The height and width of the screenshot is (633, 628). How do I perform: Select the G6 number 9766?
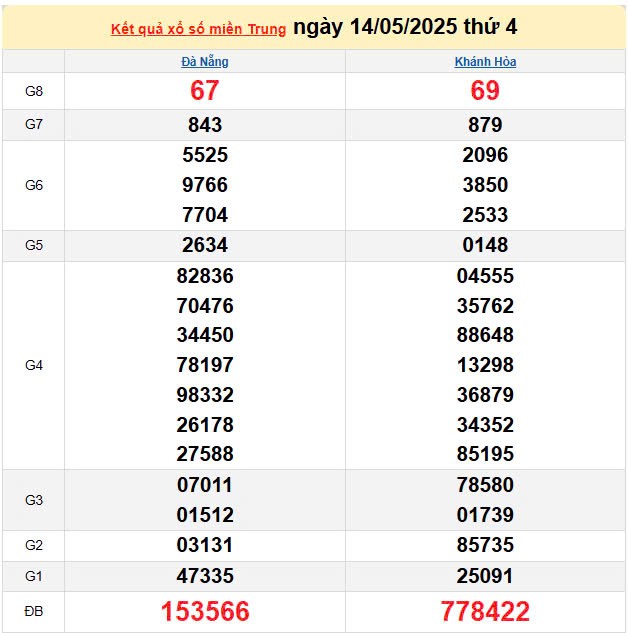(205, 185)
